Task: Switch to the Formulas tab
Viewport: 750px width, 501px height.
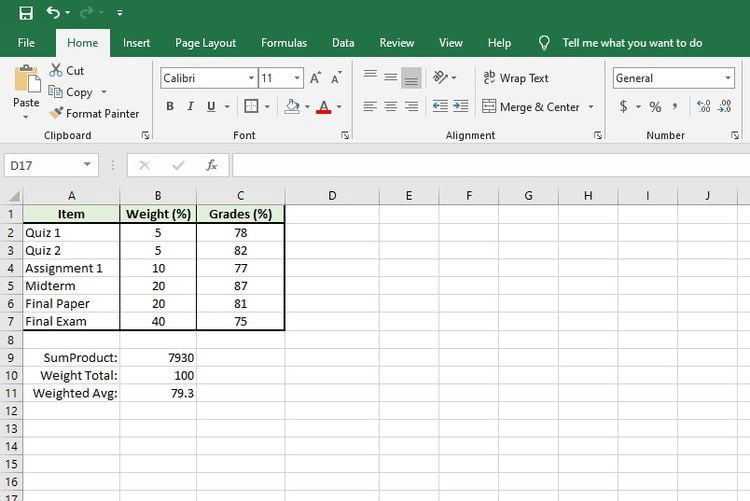Action: pos(284,43)
